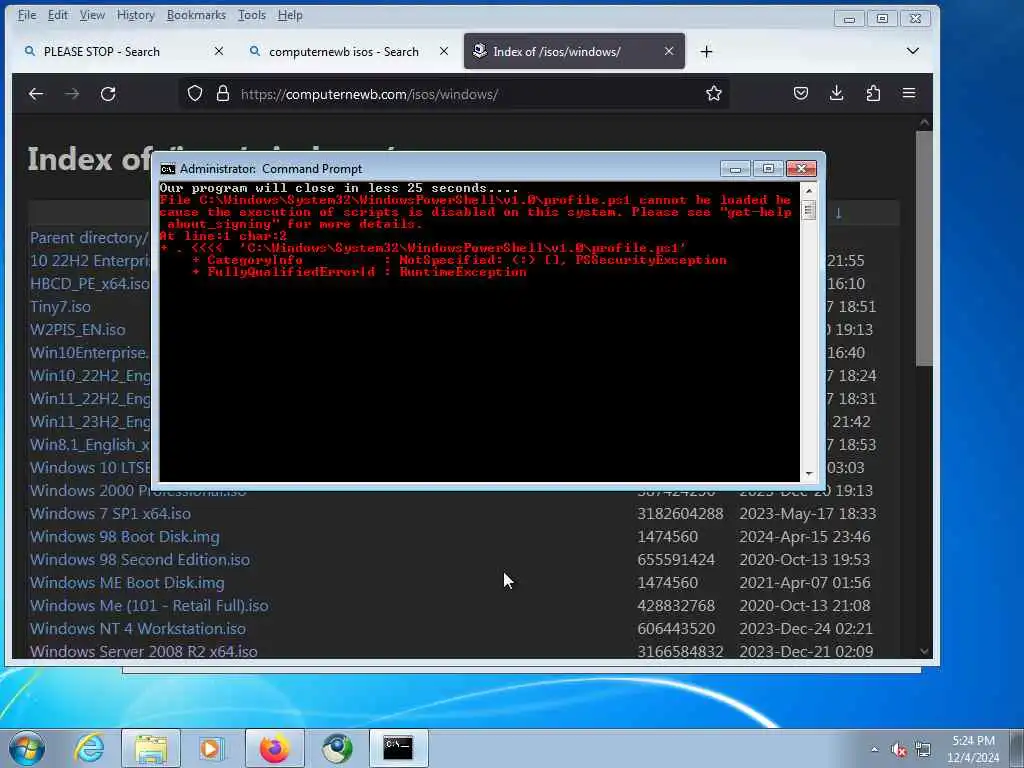Image resolution: width=1024 pixels, height=768 pixels.
Task: Bookmark this page with the star icon
Action: [x=714, y=93]
